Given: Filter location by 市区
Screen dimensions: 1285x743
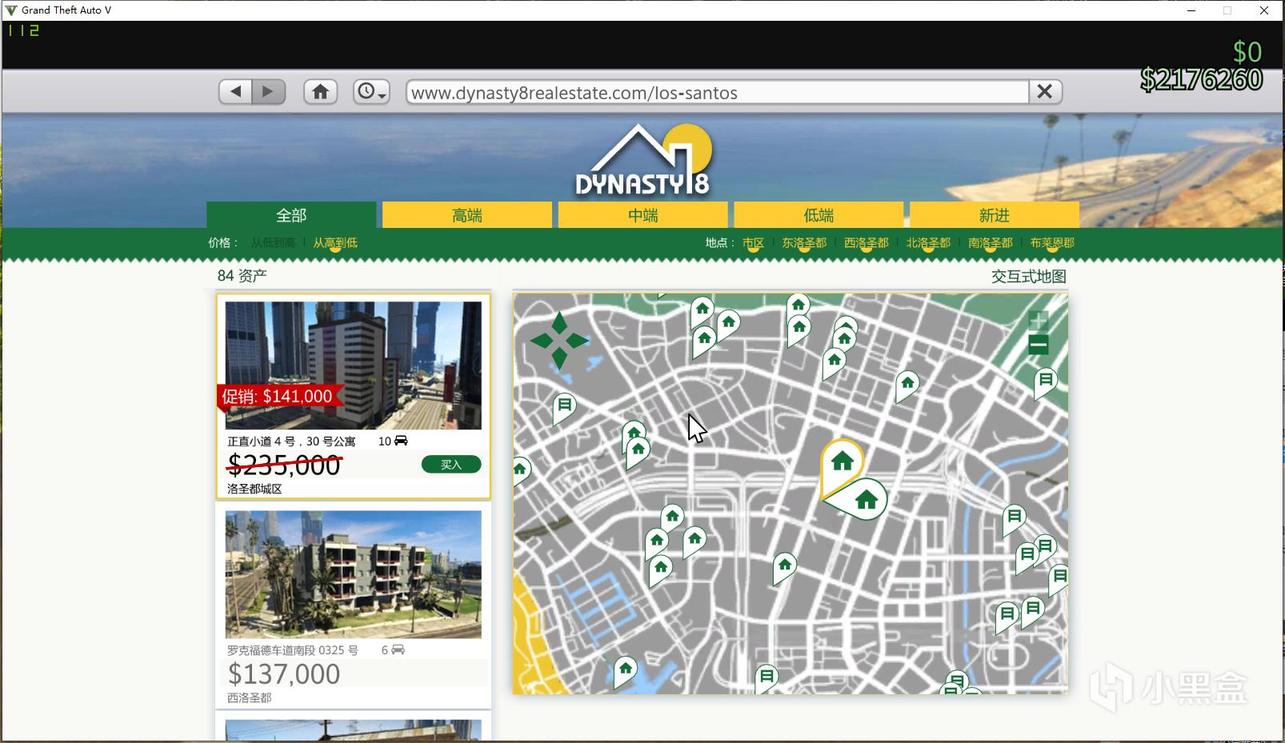Looking at the screenshot, I should (753, 243).
